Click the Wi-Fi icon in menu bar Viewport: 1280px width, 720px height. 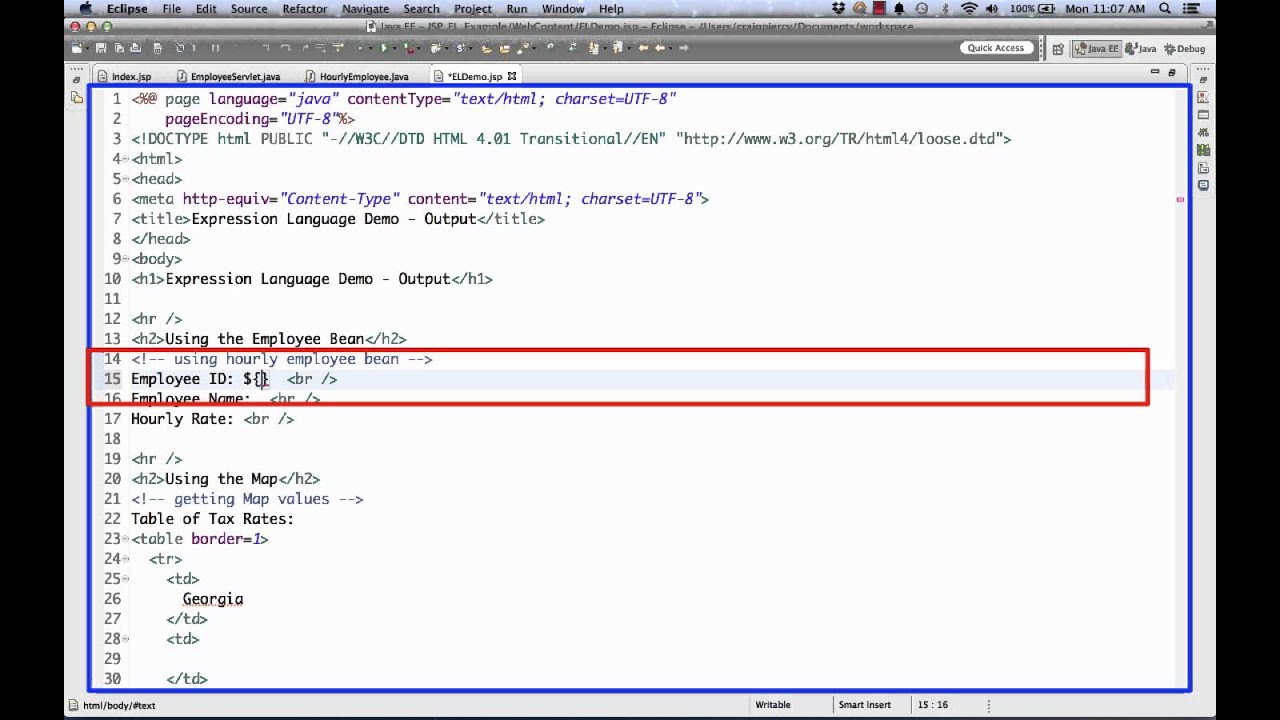tap(968, 9)
